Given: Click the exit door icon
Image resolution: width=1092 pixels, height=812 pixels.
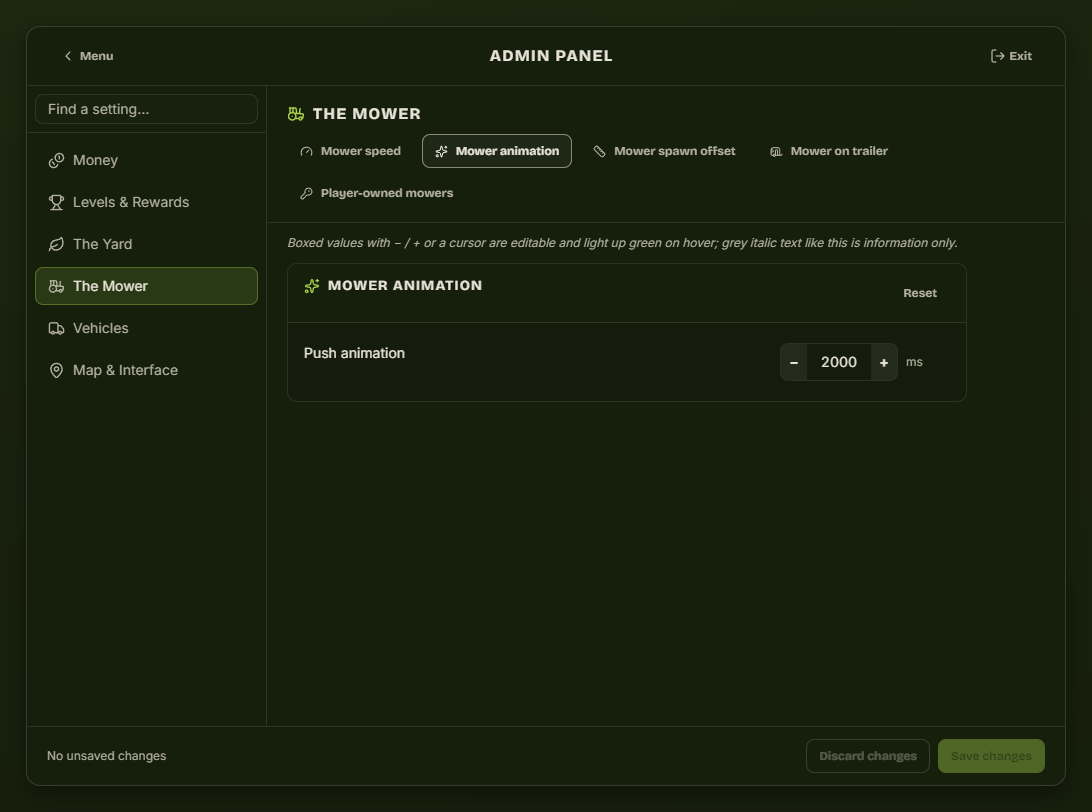Looking at the screenshot, I should coord(997,56).
